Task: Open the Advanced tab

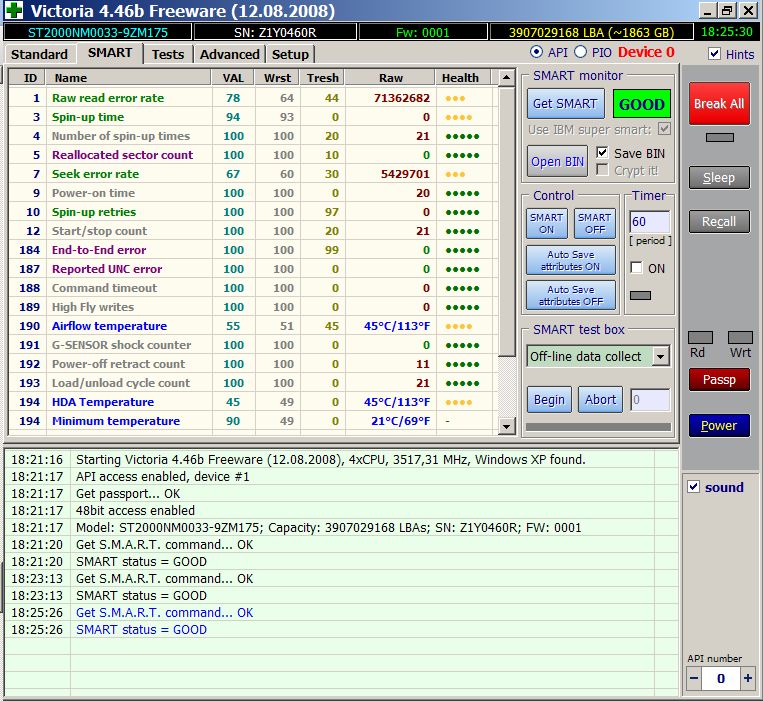Action: pos(230,54)
